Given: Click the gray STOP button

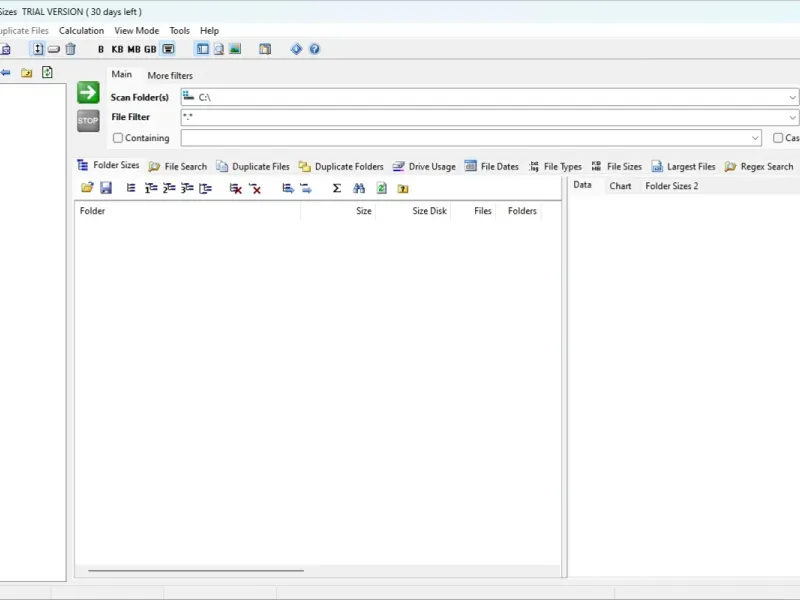Looking at the screenshot, I should pos(88,121).
